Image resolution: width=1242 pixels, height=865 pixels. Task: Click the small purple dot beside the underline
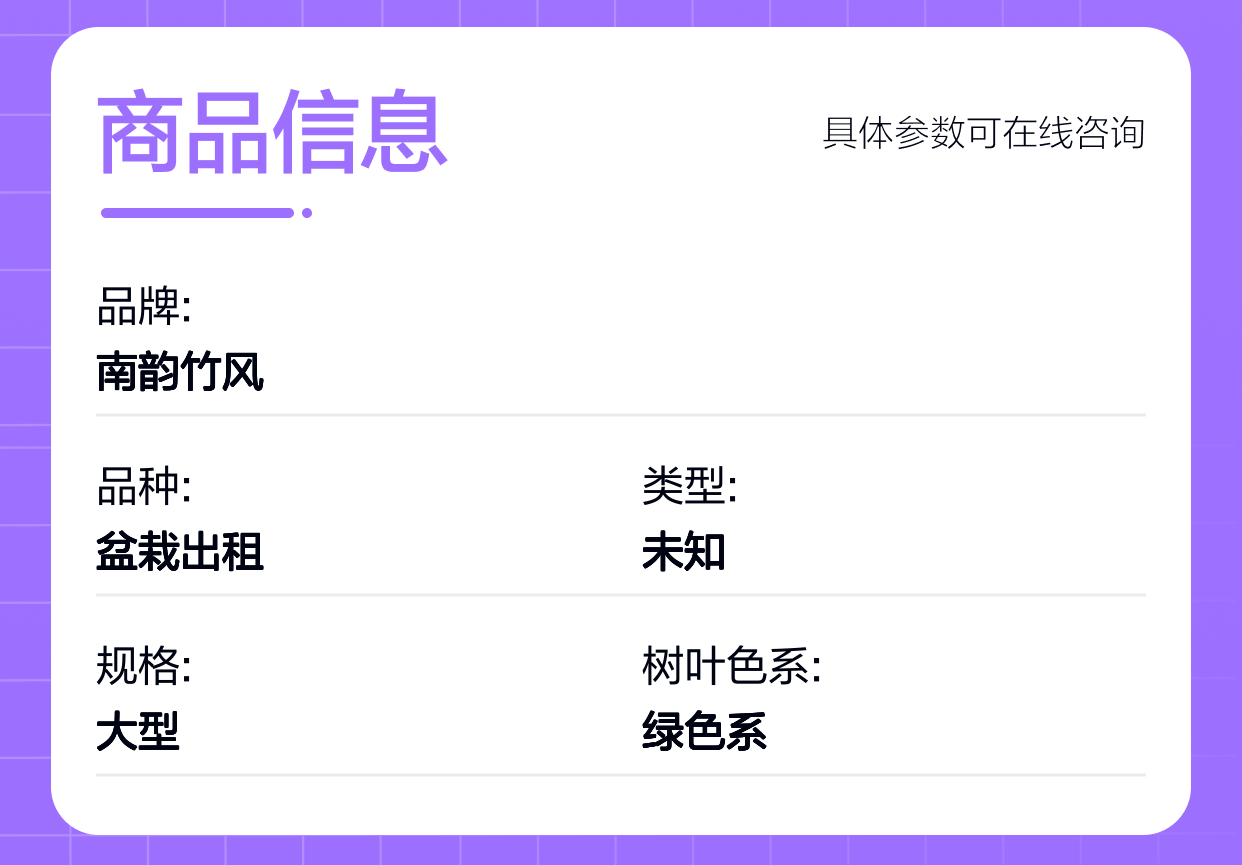click(307, 212)
